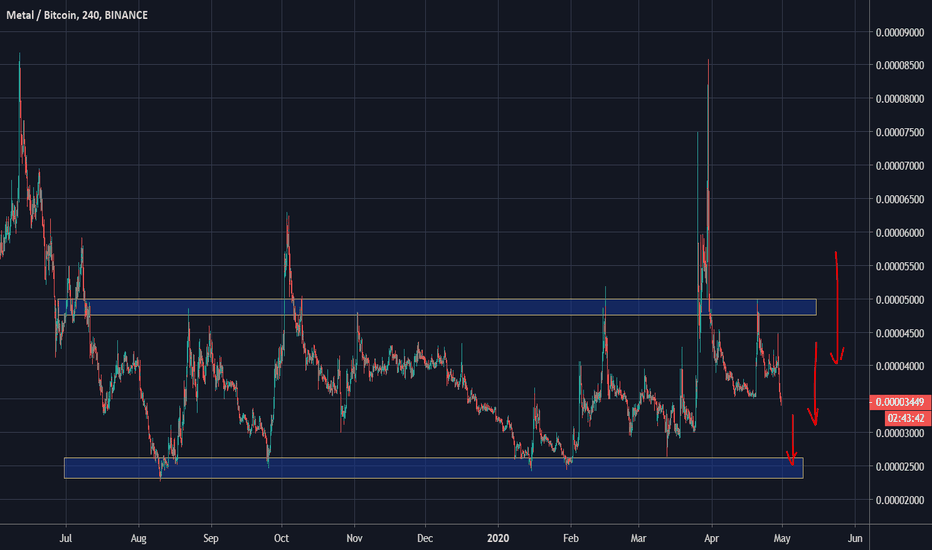This screenshot has width=932, height=550.
Task: Click the 0.00006000 price axis label
Action: click(899, 233)
